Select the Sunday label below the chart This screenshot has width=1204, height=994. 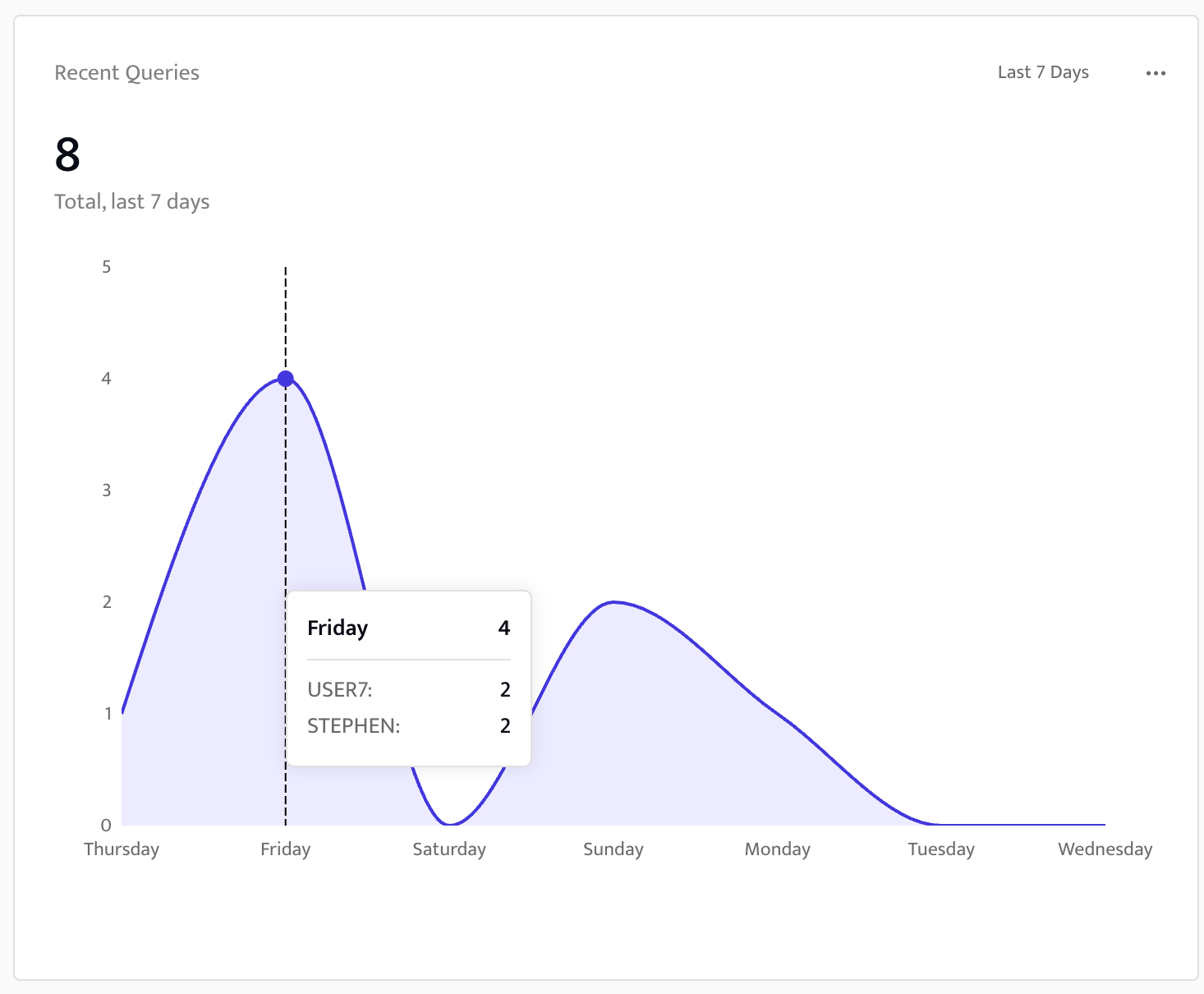(613, 849)
